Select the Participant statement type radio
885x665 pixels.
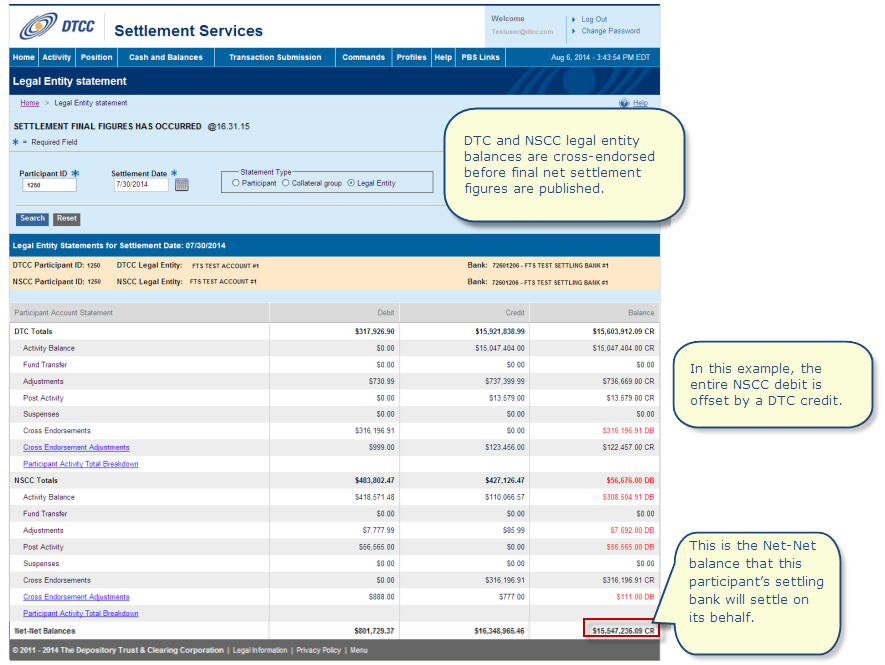(236, 183)
